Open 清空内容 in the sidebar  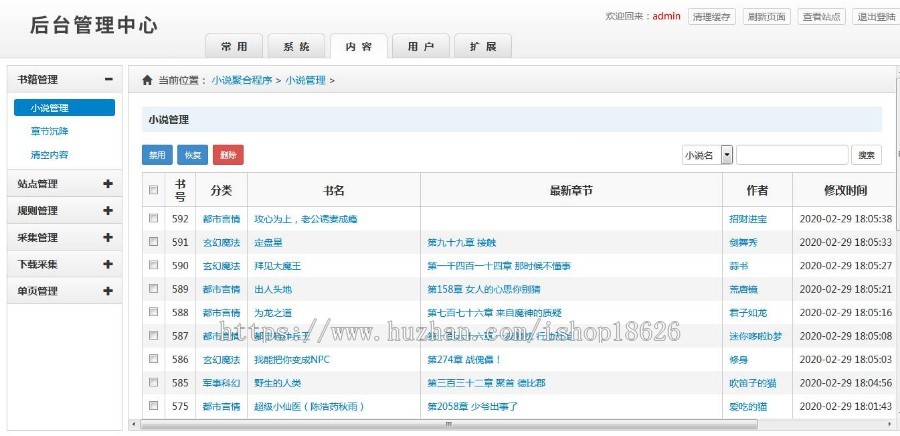pos(49,155)
